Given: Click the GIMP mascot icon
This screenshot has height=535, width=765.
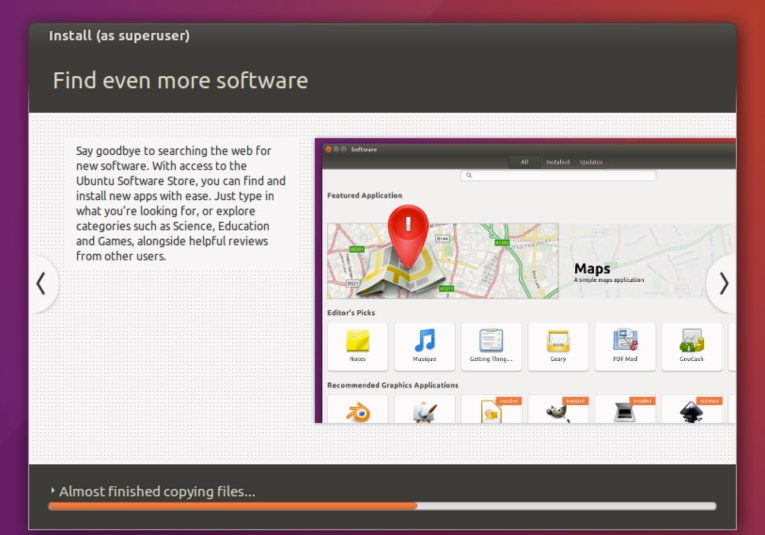Looking at the screenshot, I should (558, 410).
